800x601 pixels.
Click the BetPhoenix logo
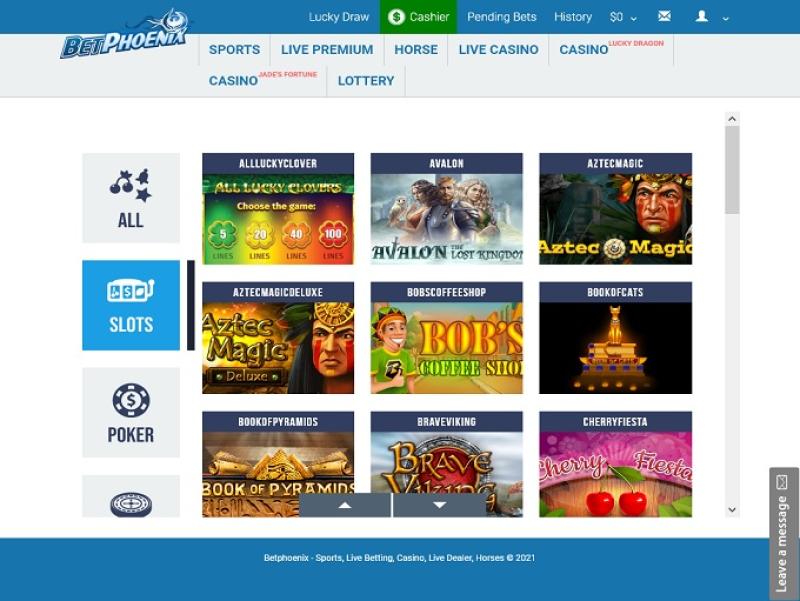(125, 35)
